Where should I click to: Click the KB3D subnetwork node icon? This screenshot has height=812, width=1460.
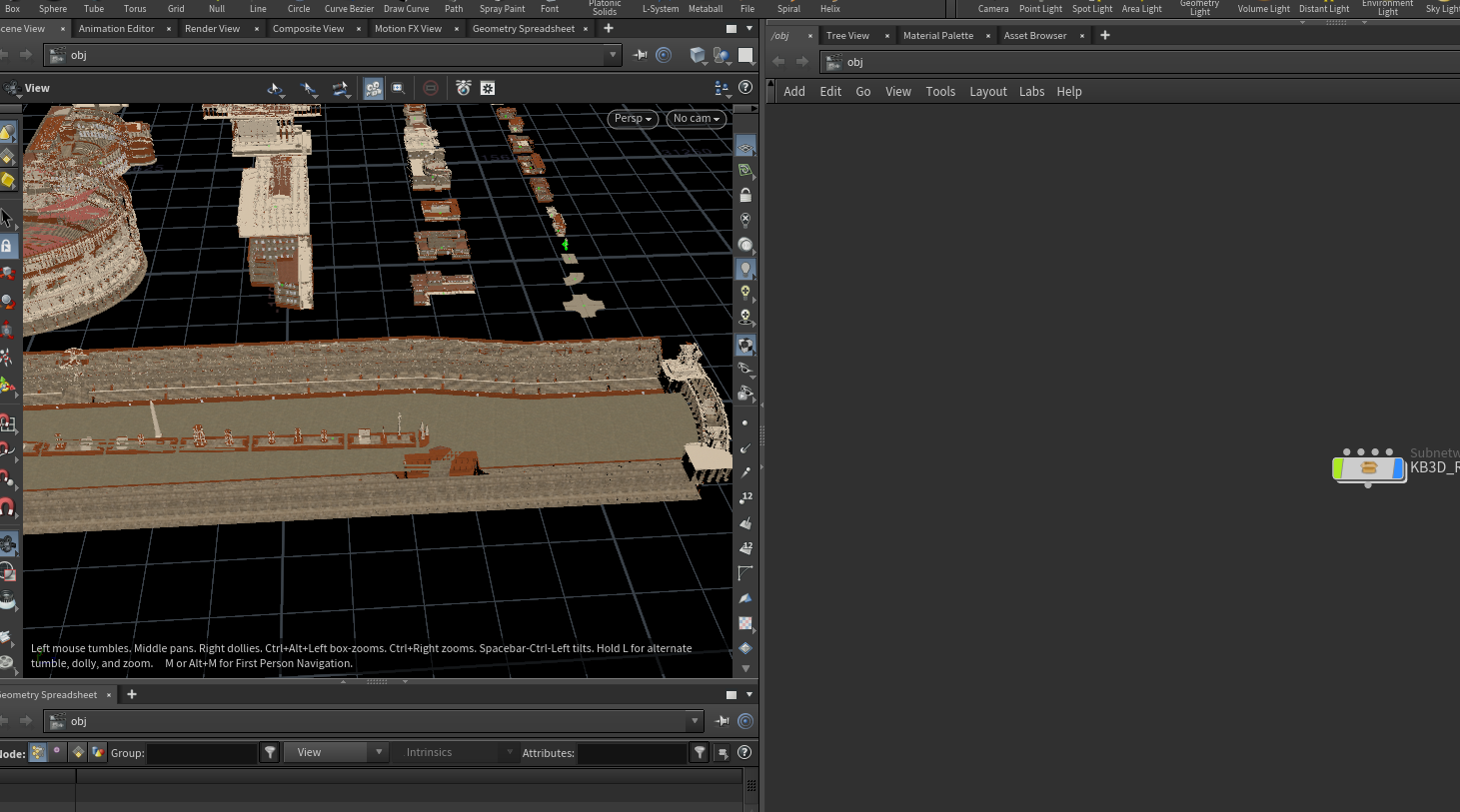(1369, 467)
